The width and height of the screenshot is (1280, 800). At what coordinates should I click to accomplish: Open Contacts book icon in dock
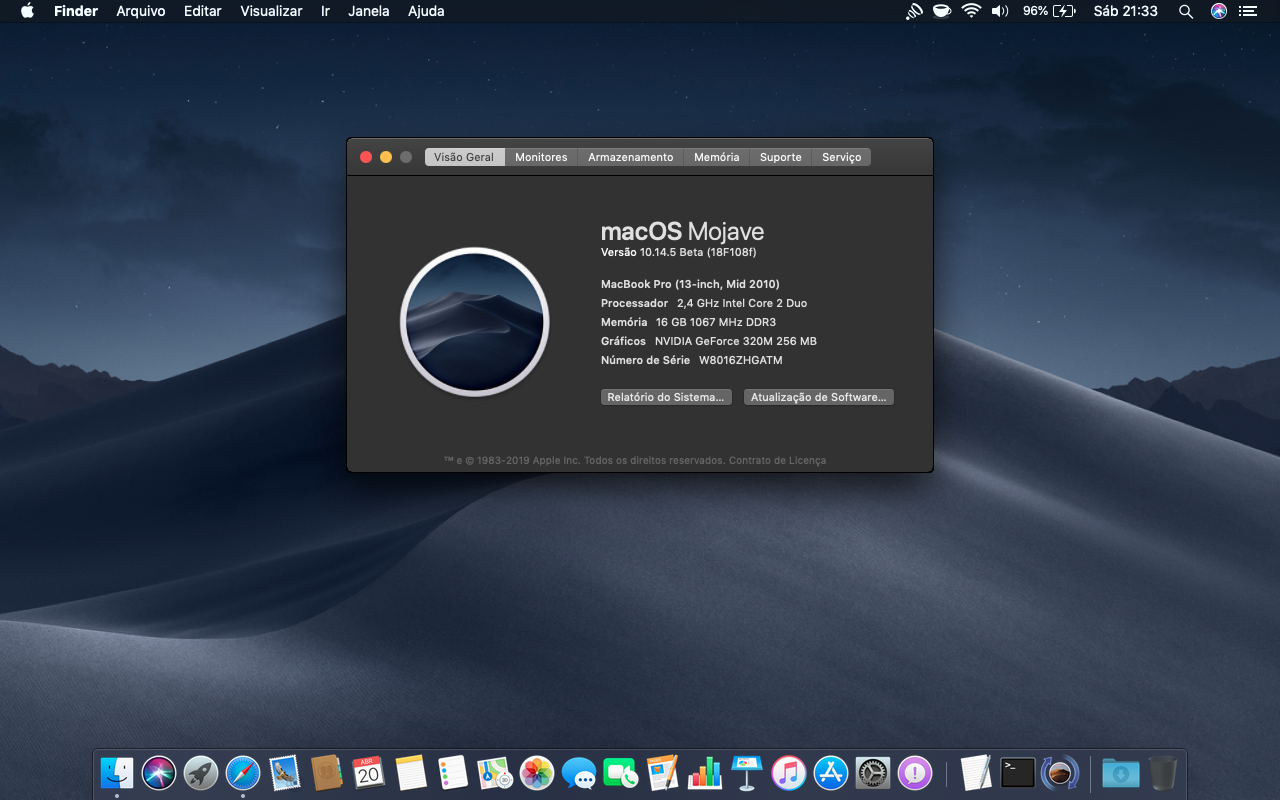(327, 773)
